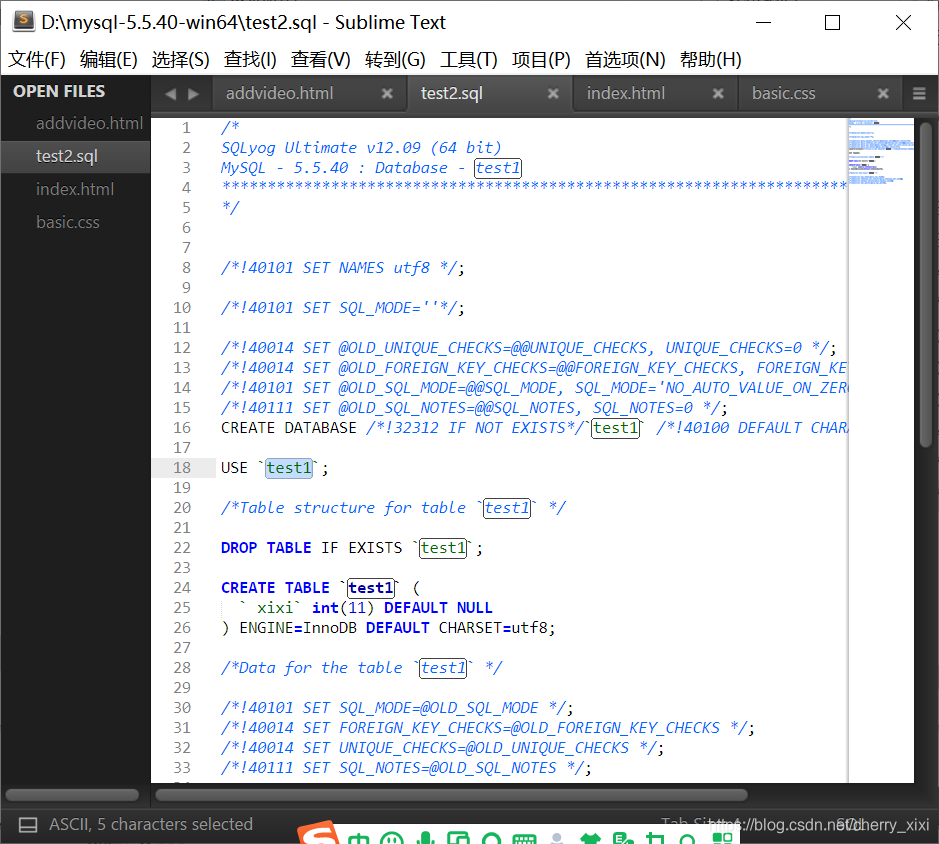Open the 选择(S) menu
939x844 pixels.
180,59
